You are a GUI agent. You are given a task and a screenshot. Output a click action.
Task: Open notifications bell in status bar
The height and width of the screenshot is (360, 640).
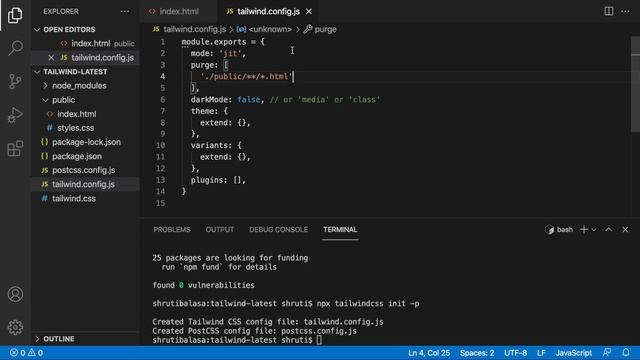tap(626, 353)
